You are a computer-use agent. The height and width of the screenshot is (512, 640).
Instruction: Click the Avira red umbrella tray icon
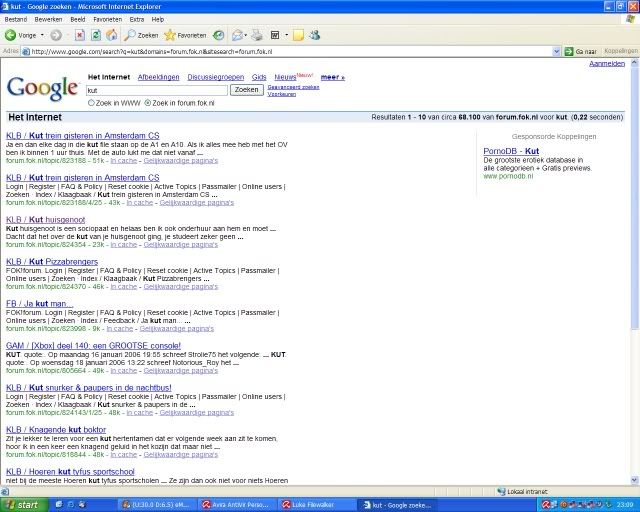tap(545, 505)
